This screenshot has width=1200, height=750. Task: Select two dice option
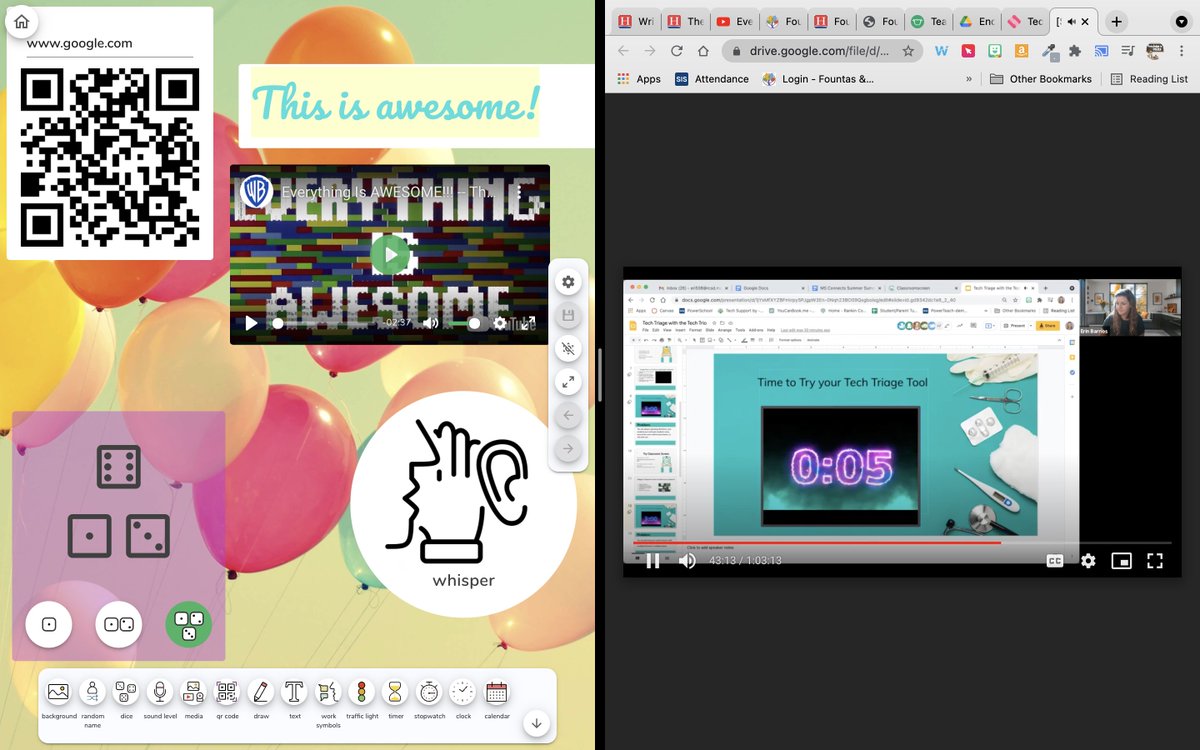[x=119, y=624]
